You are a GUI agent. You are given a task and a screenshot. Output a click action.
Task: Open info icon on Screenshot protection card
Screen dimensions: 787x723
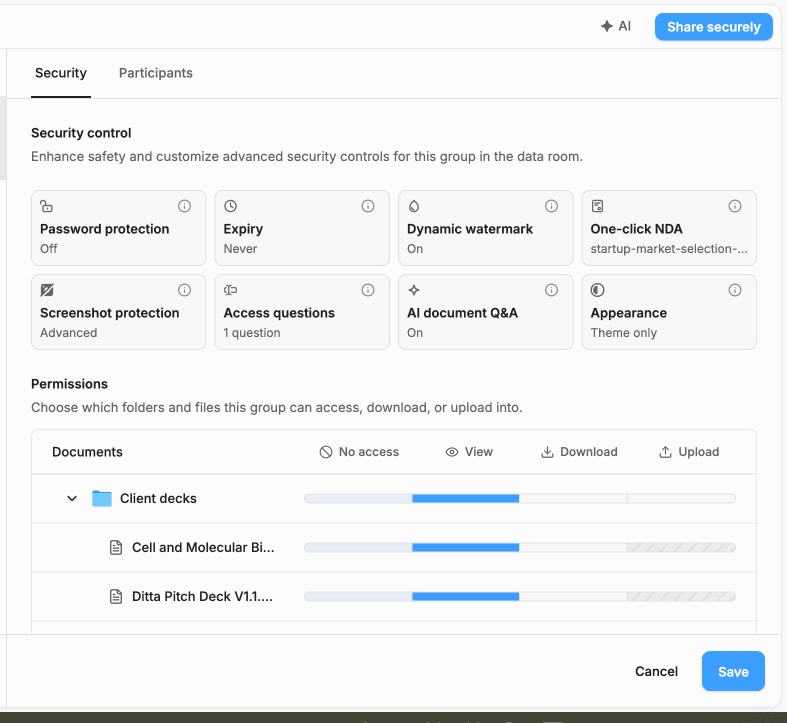(x=184, y=290)
